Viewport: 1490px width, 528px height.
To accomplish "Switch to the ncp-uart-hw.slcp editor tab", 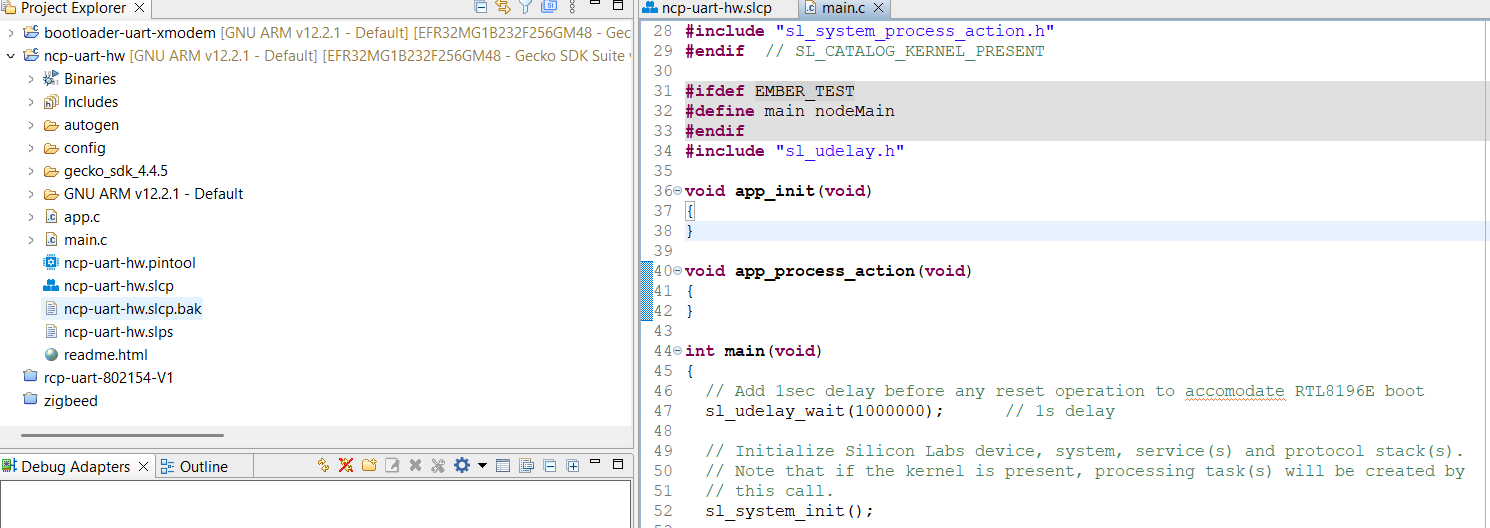I will pyautogui.click(x=716, y=8).
